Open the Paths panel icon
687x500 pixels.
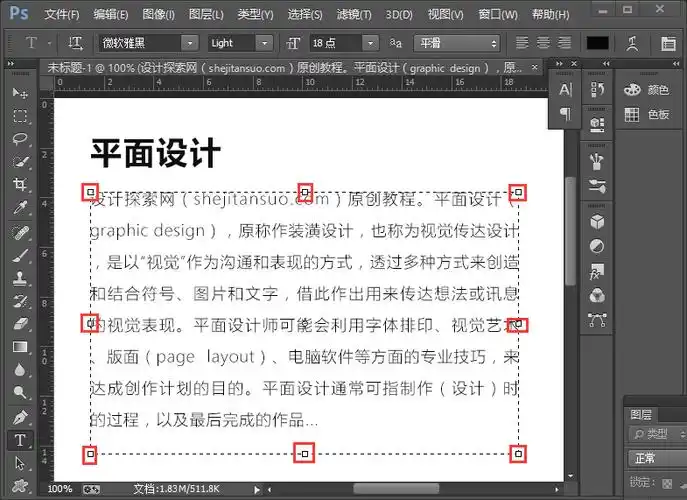tap(597, 320)
